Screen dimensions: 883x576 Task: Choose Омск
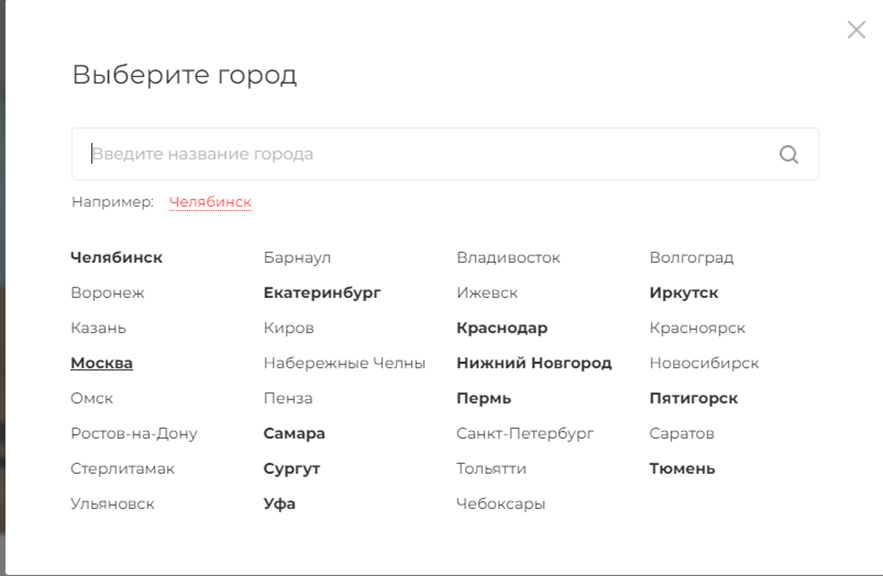coord(92,398)
